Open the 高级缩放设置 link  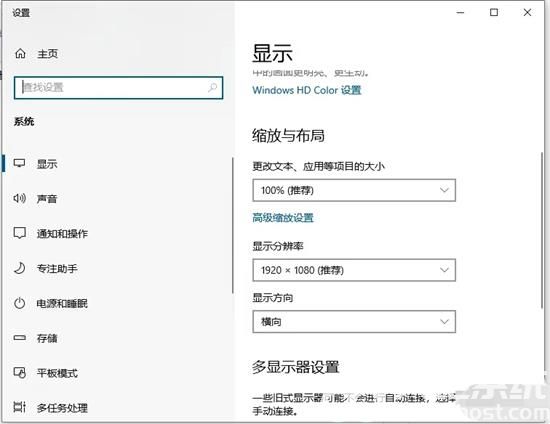click(x=283, y=218)
